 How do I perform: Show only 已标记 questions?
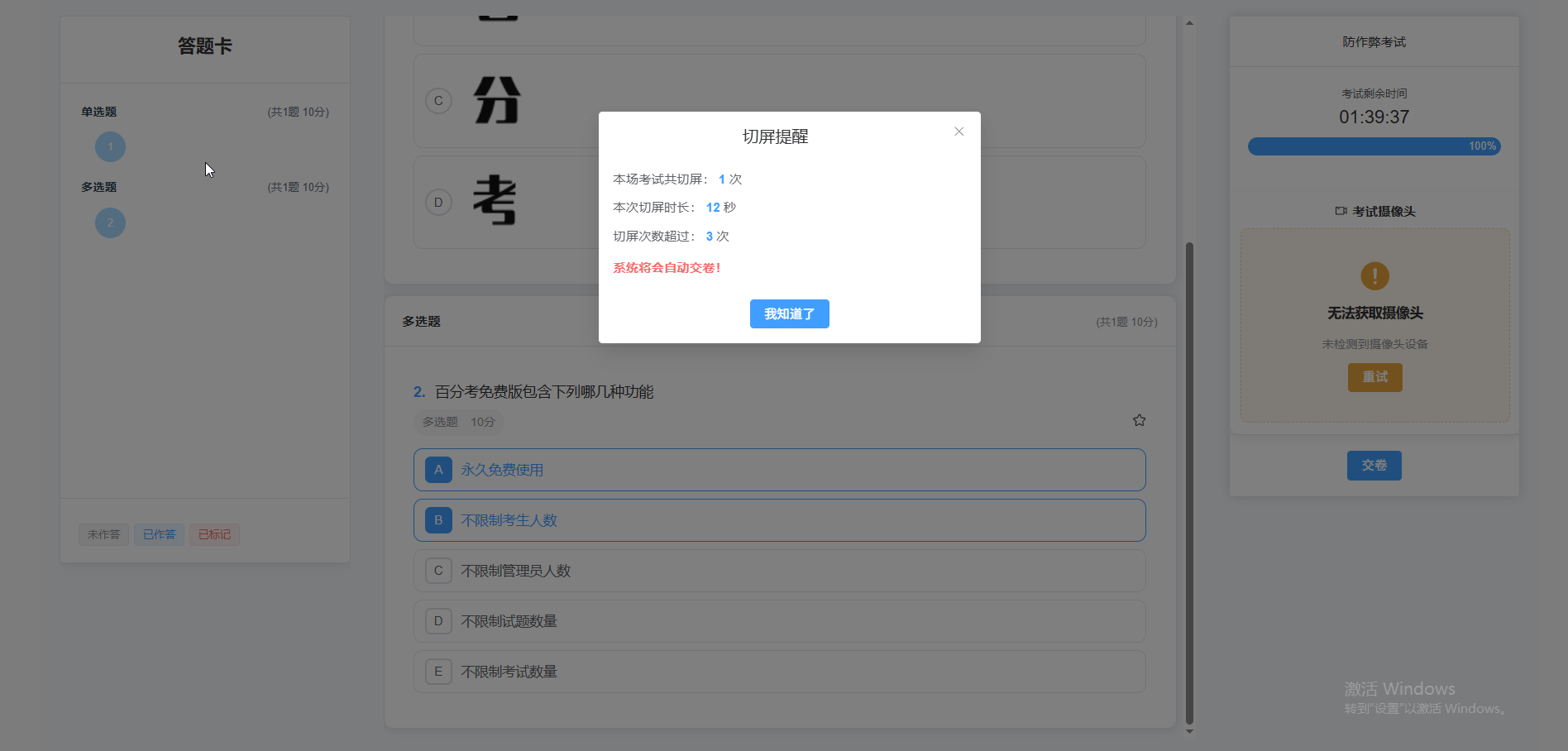point(214,534)
